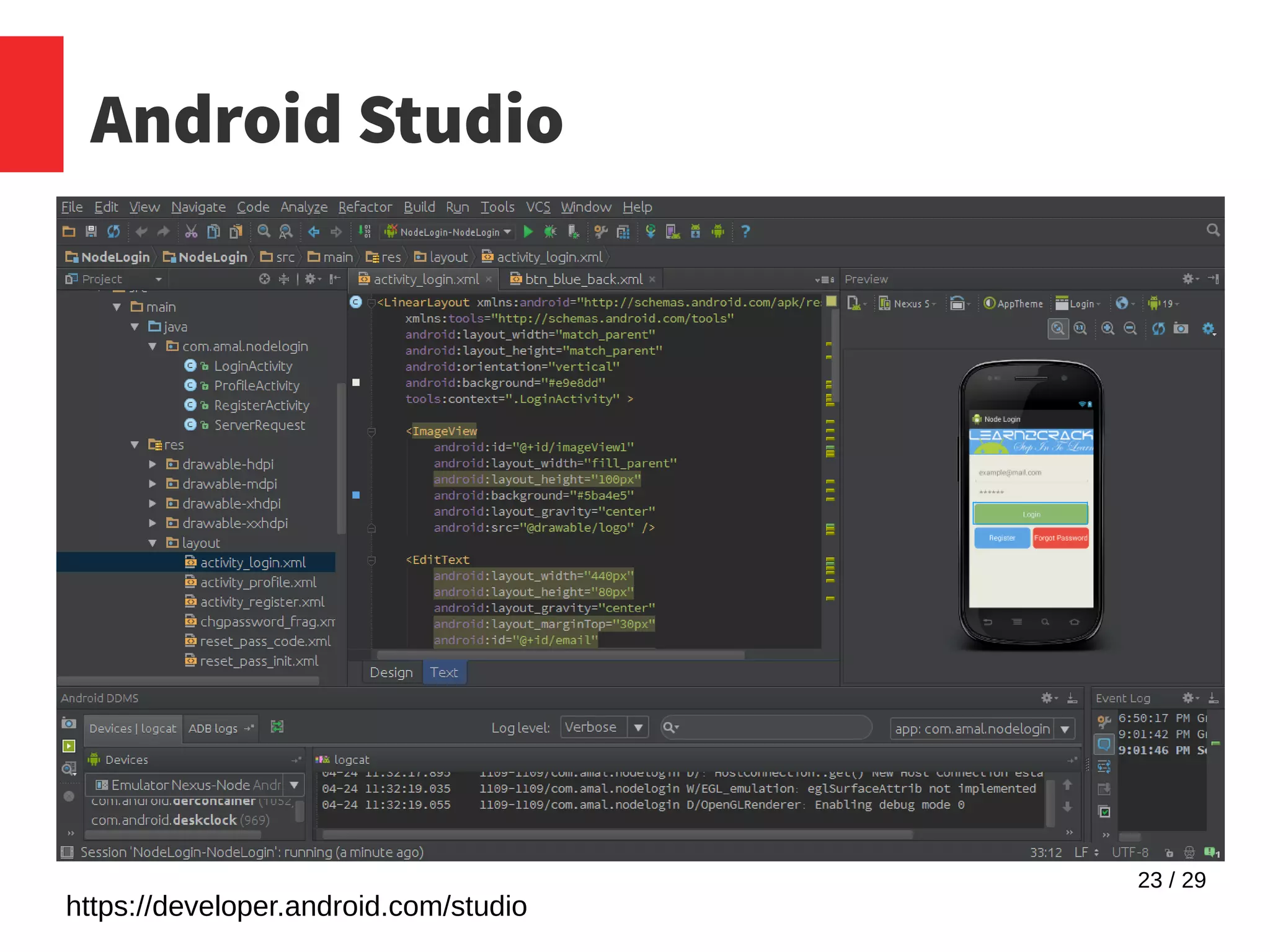Click the white color gutter swatch
1270x952 pixels.
click(x=356, y=382)
